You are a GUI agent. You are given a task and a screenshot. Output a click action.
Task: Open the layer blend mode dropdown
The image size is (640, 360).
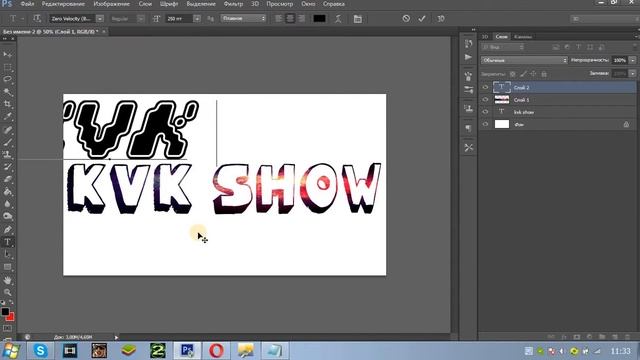[x=524, y=60]
